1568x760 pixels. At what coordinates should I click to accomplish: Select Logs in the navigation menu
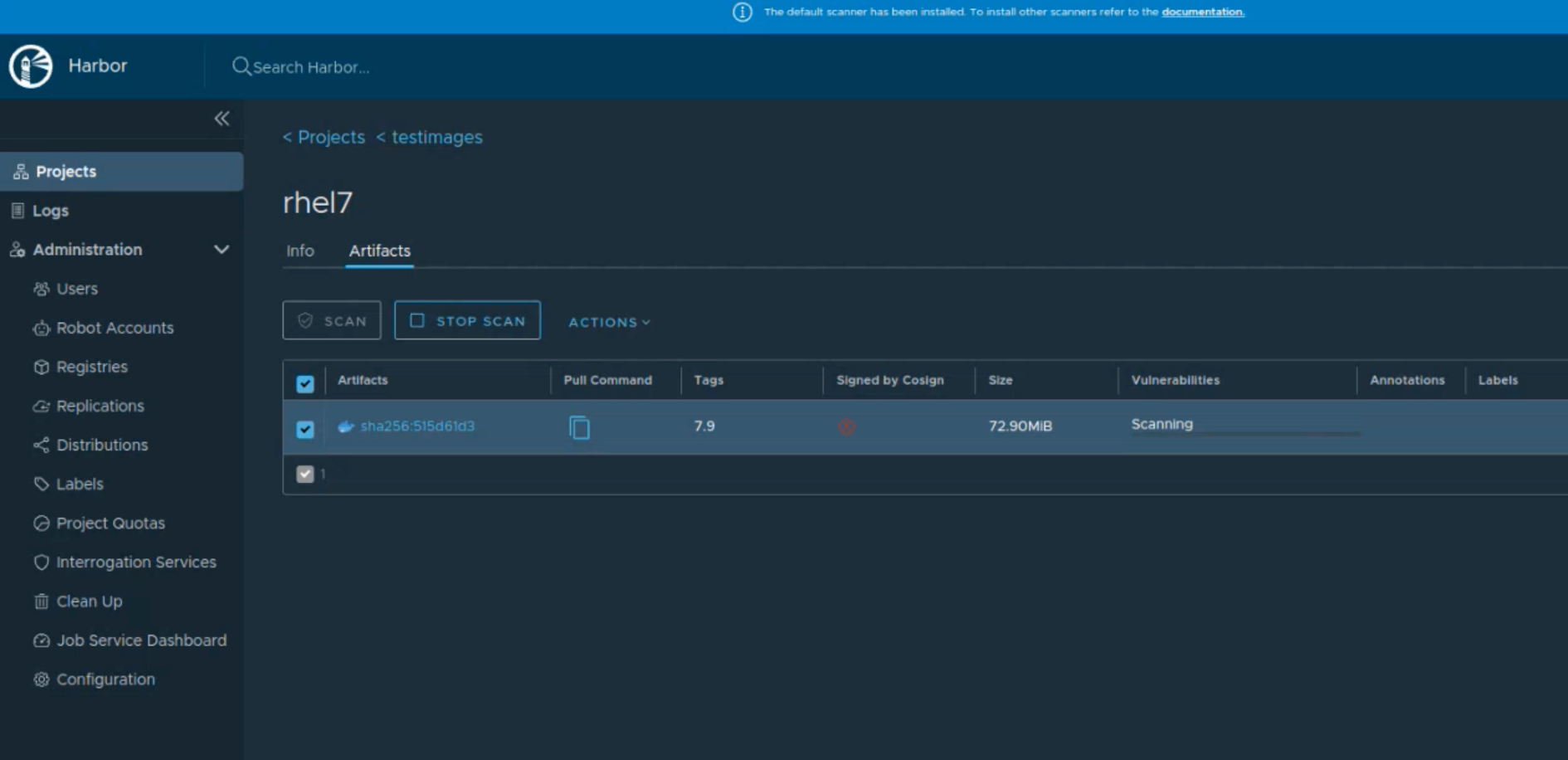coord(51,211)
